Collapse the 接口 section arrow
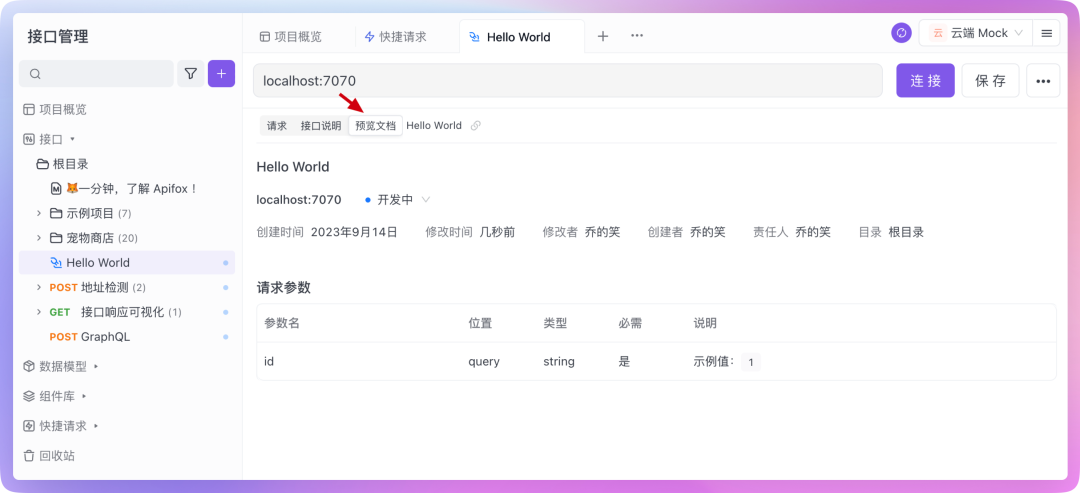 (x=72, y=139)
